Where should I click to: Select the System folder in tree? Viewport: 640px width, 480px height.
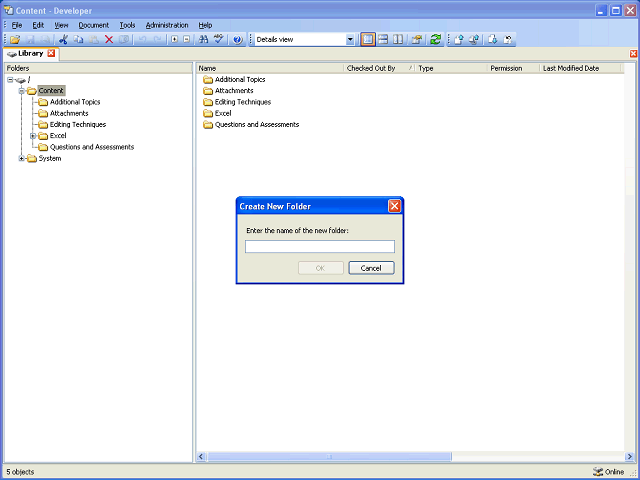tap(50, 158)
